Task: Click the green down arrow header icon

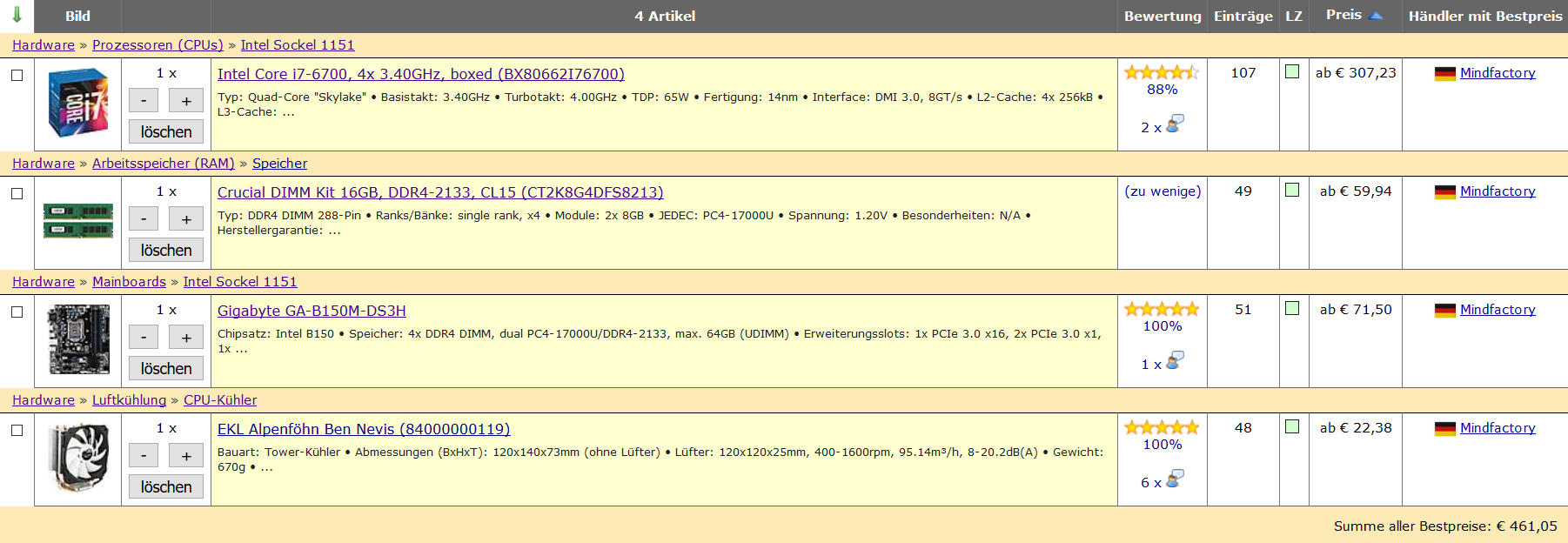Action: click(17, 15)
